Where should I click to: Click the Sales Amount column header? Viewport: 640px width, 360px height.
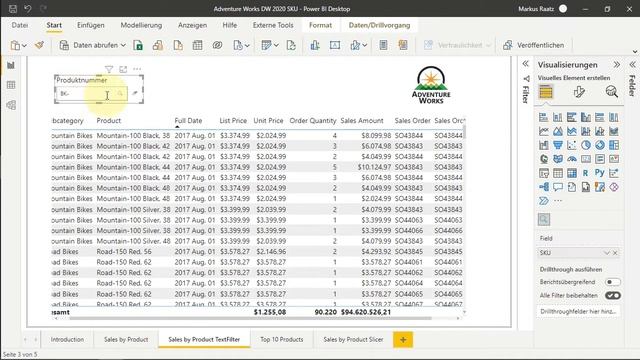point(362,121)
